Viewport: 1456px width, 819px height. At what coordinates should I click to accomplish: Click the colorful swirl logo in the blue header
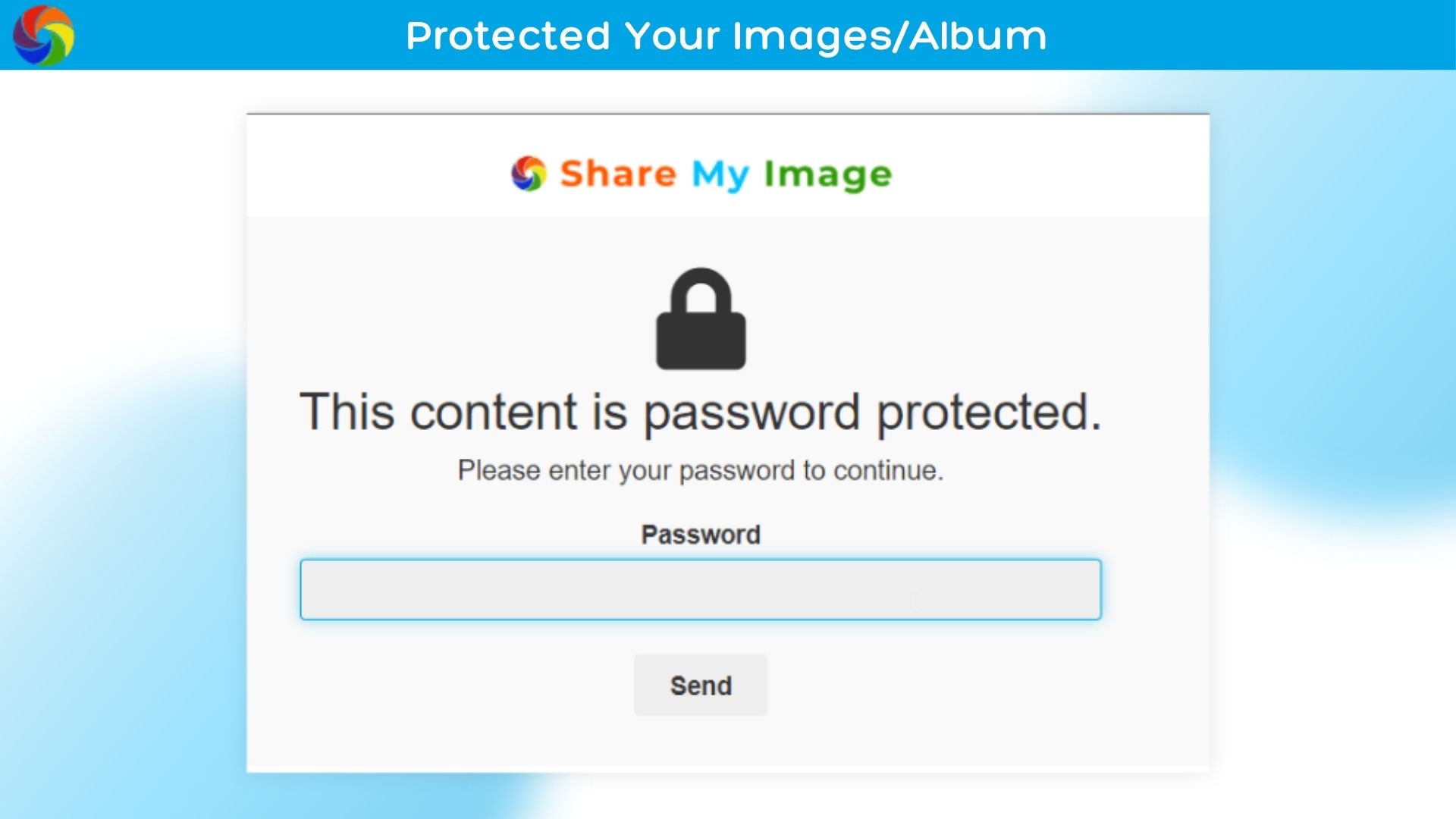(44, 36)
